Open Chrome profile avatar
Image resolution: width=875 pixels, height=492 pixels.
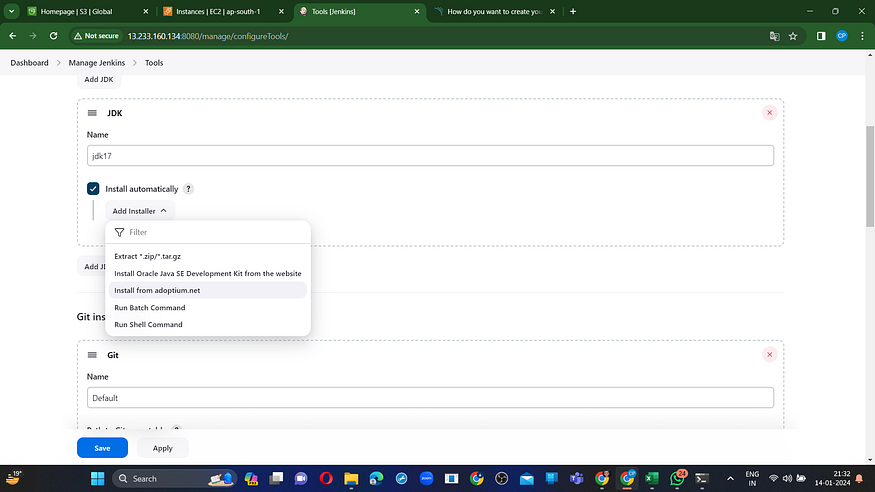[x=842, y=36]
